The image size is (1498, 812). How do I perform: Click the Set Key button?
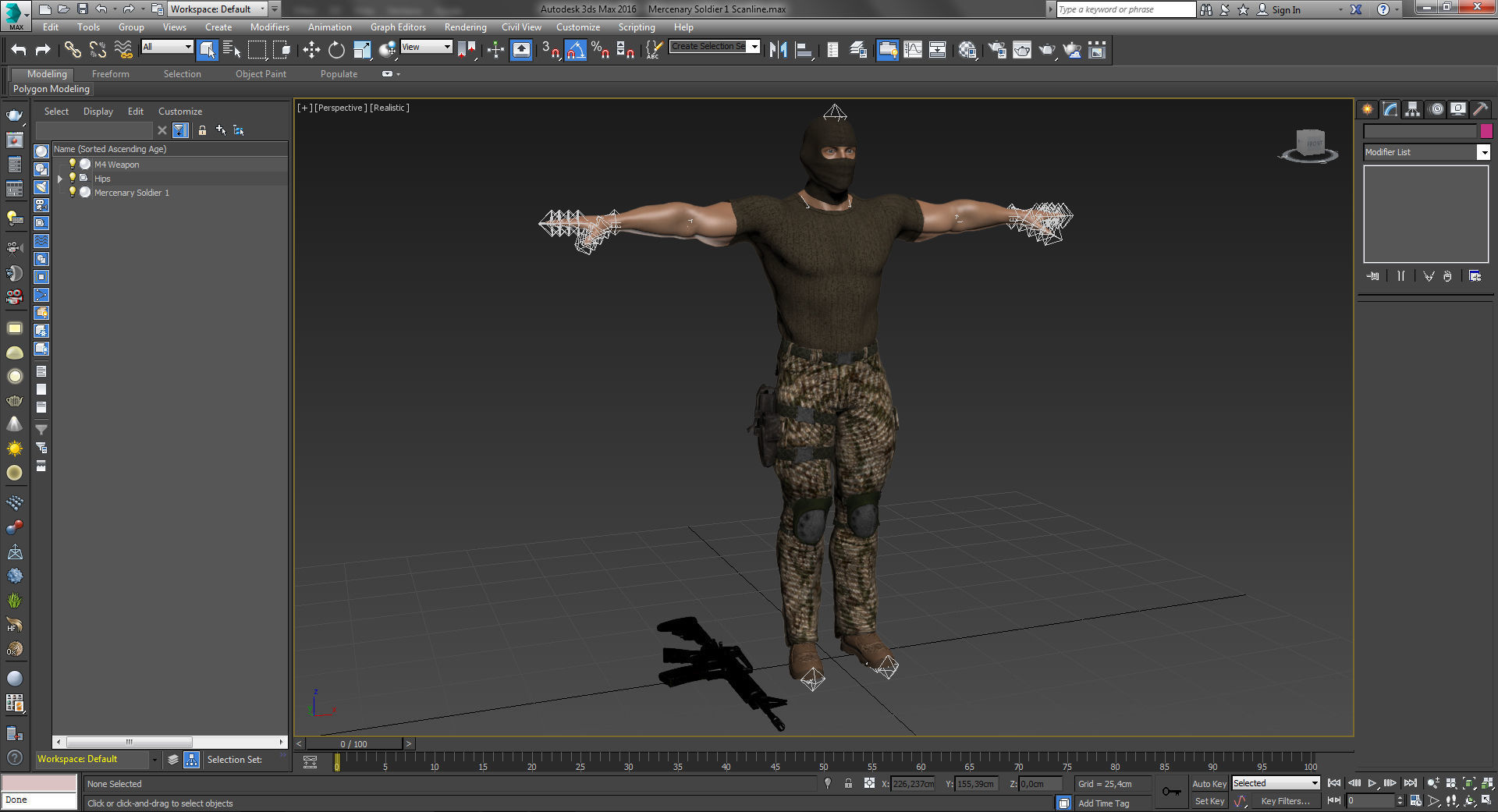[1209, 801]
